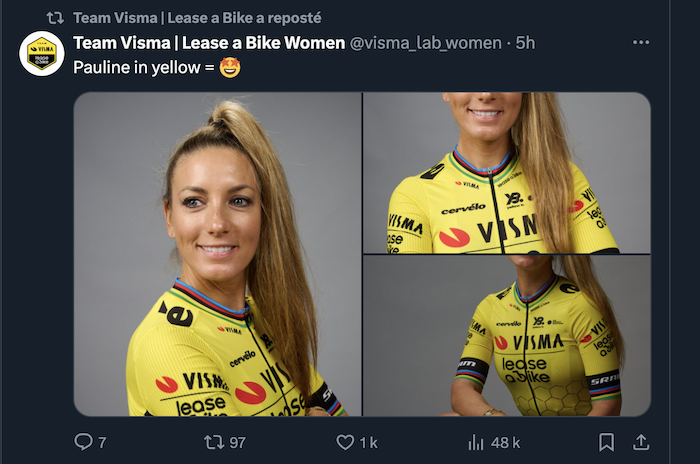Screen dimensions: 700x464
Task: Open the 5h timestamp link
Action: tap(526, 43)
